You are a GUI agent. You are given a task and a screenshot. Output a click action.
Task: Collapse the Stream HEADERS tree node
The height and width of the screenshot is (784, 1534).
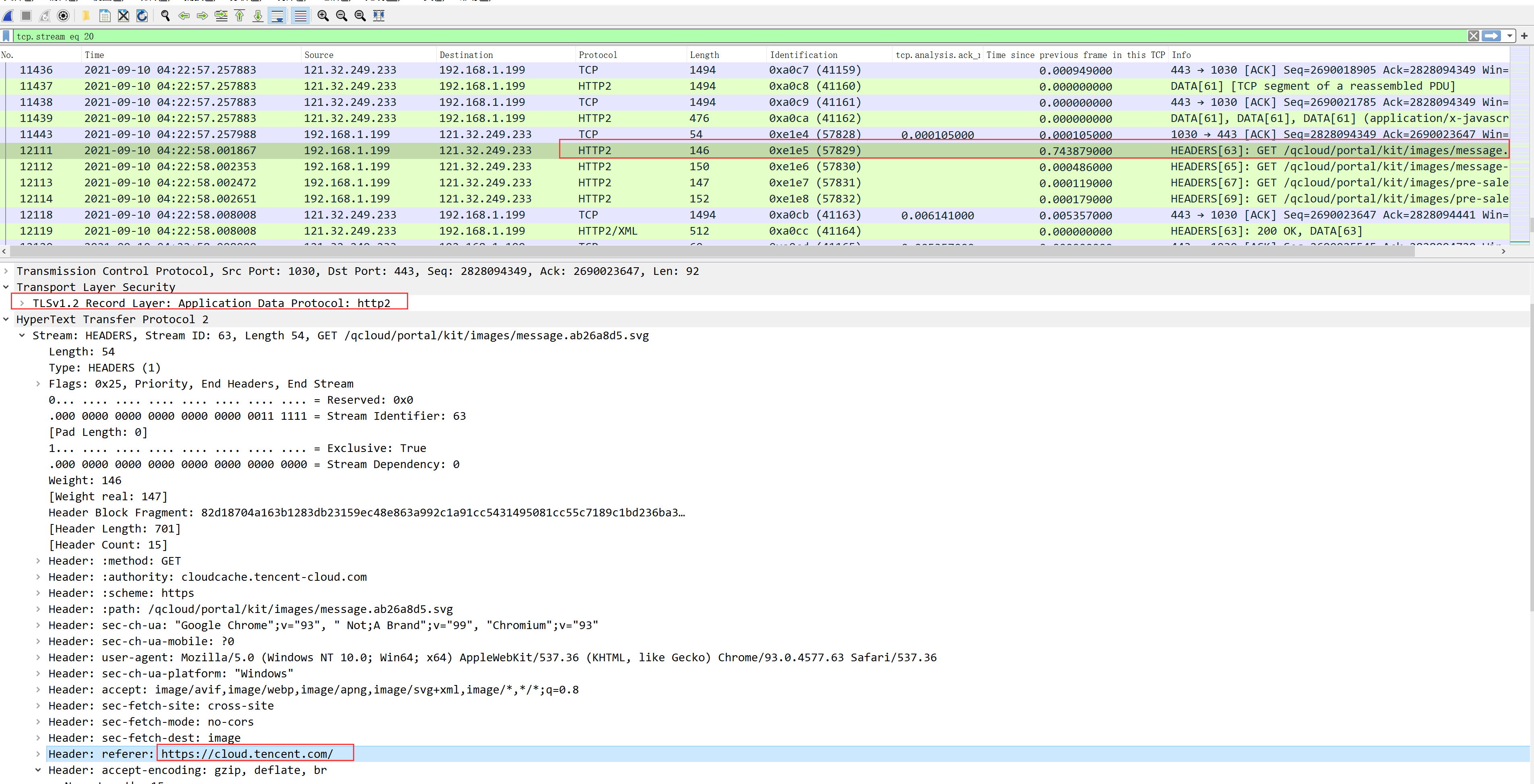tap(22, 335)
